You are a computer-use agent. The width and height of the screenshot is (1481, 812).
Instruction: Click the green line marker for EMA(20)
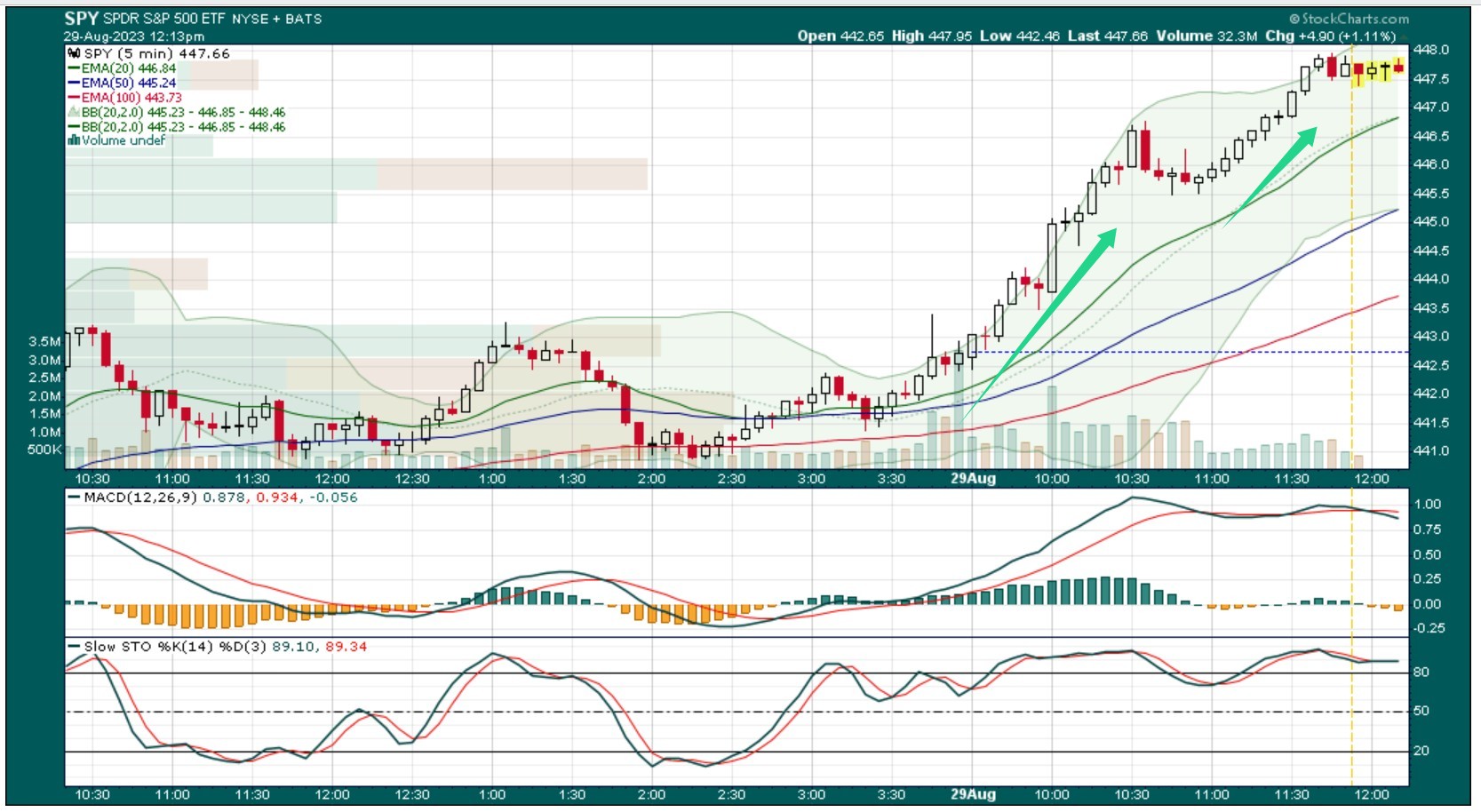pyautogui.click(x=75, y=68)
